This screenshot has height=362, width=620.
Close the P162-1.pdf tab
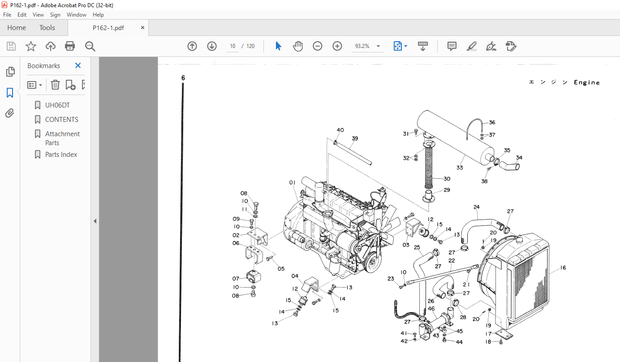point(142,28)
